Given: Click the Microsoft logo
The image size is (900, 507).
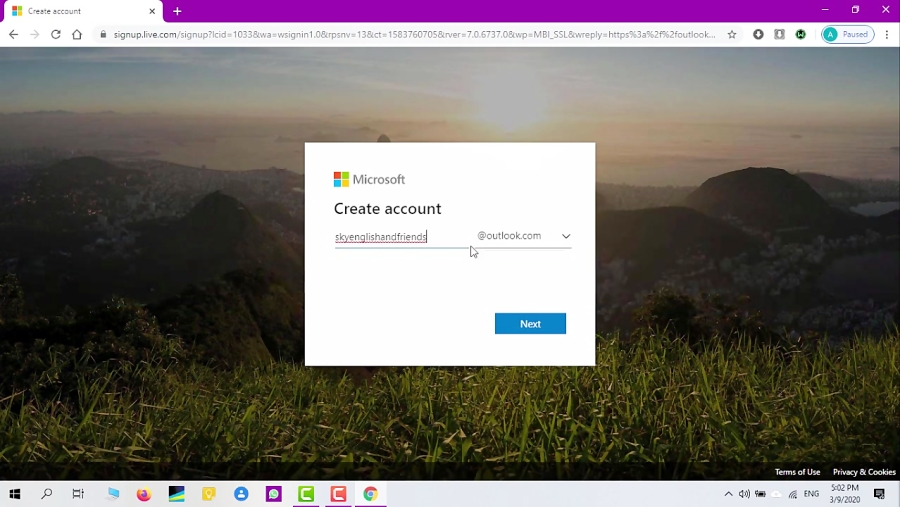Looking at the screenshot, I should [x=370, y=179].
